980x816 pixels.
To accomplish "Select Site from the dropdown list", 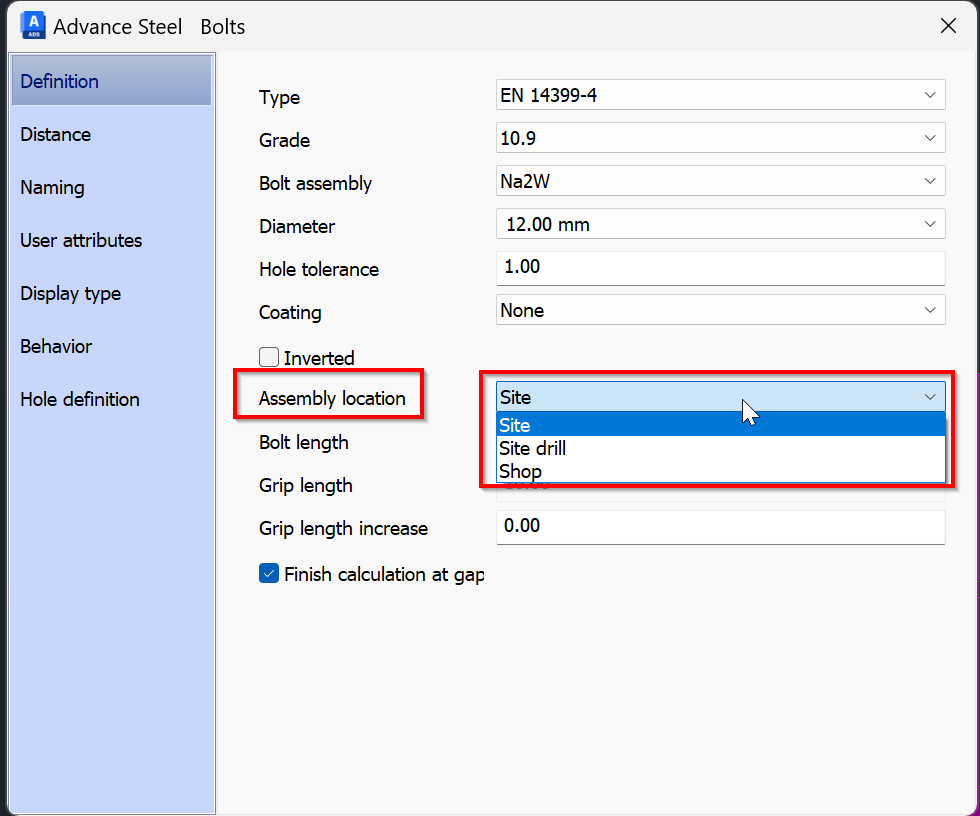I will (x=720, y=425).
